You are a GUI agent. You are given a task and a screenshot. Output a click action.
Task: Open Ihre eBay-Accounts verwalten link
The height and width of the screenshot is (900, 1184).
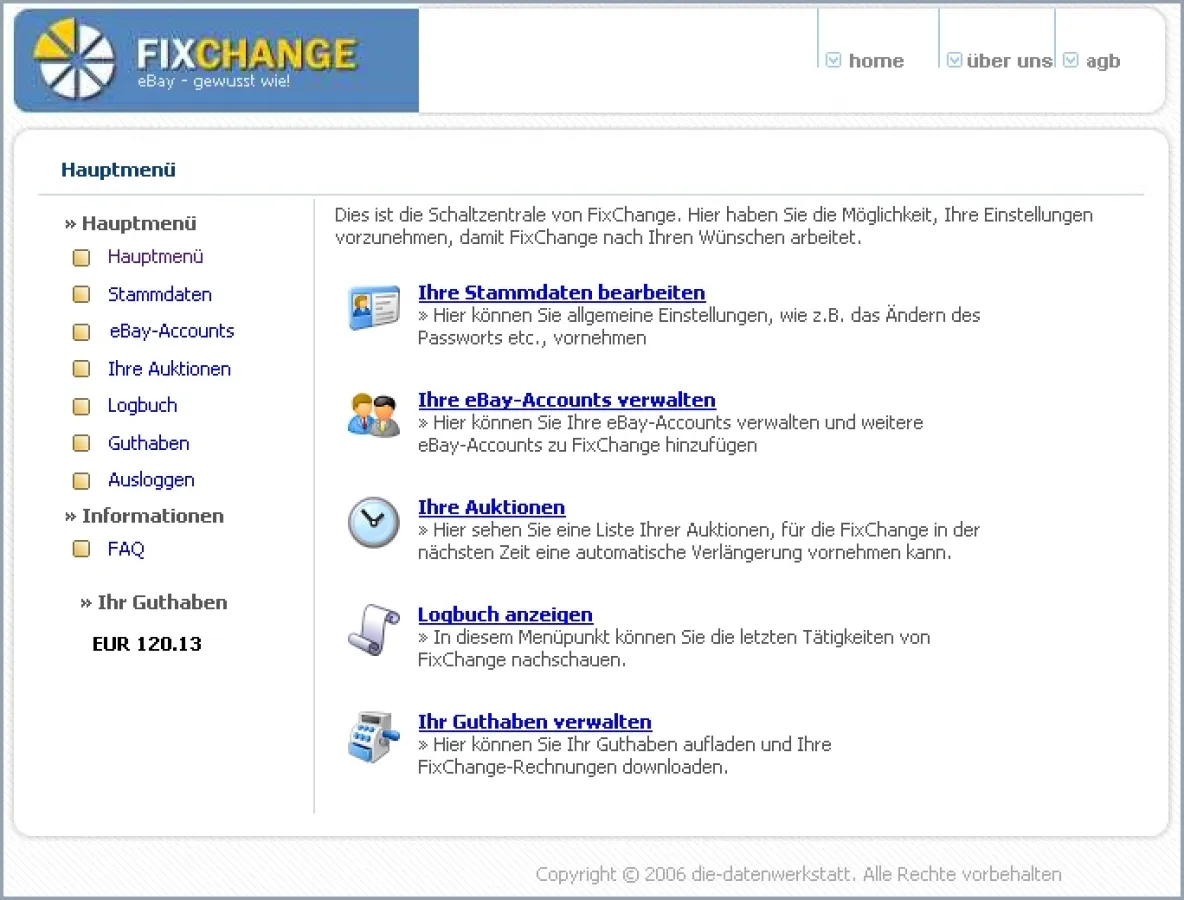coord(566,400)
